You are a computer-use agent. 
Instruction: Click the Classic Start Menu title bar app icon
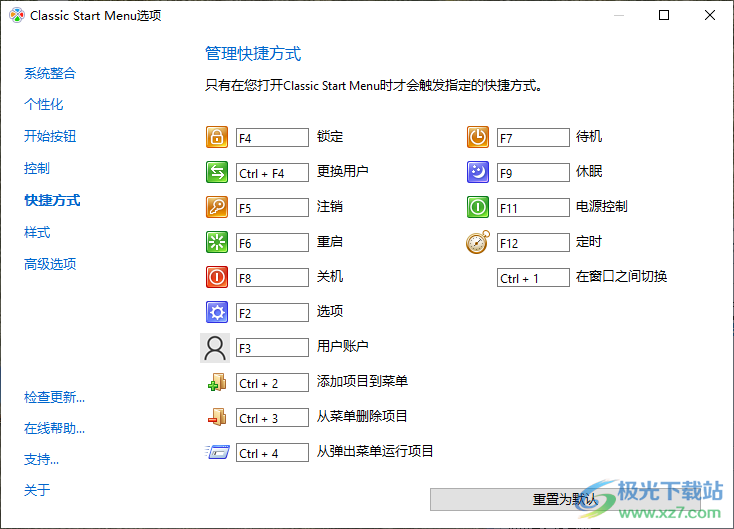coord(17,15)
